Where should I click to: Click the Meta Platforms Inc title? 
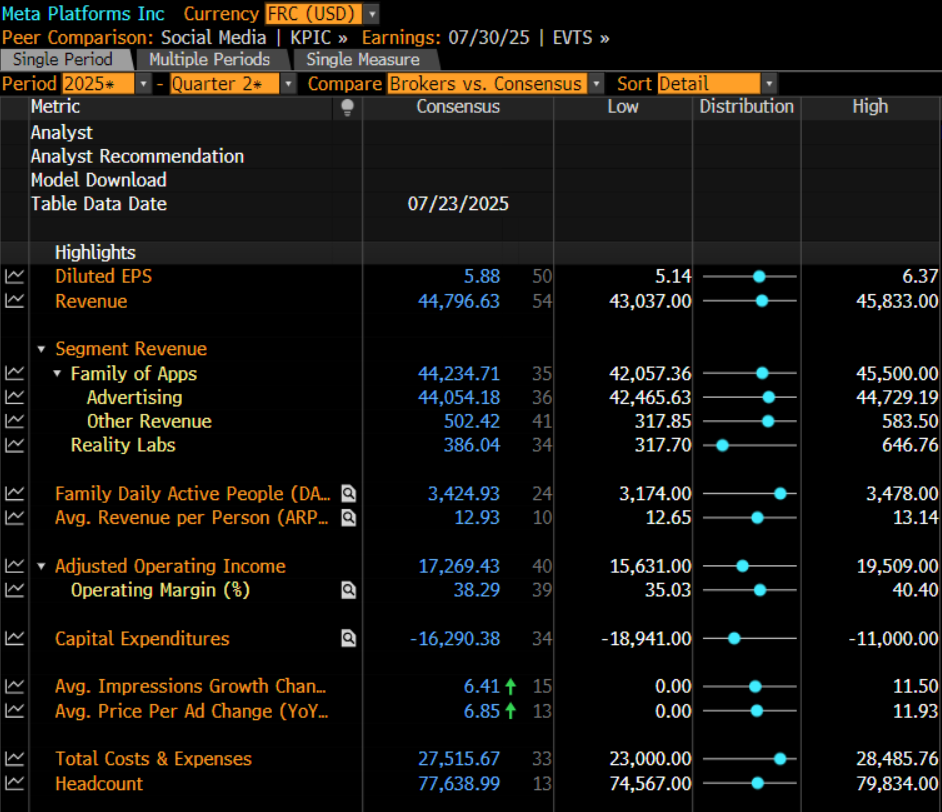click(x=83, y=13)
